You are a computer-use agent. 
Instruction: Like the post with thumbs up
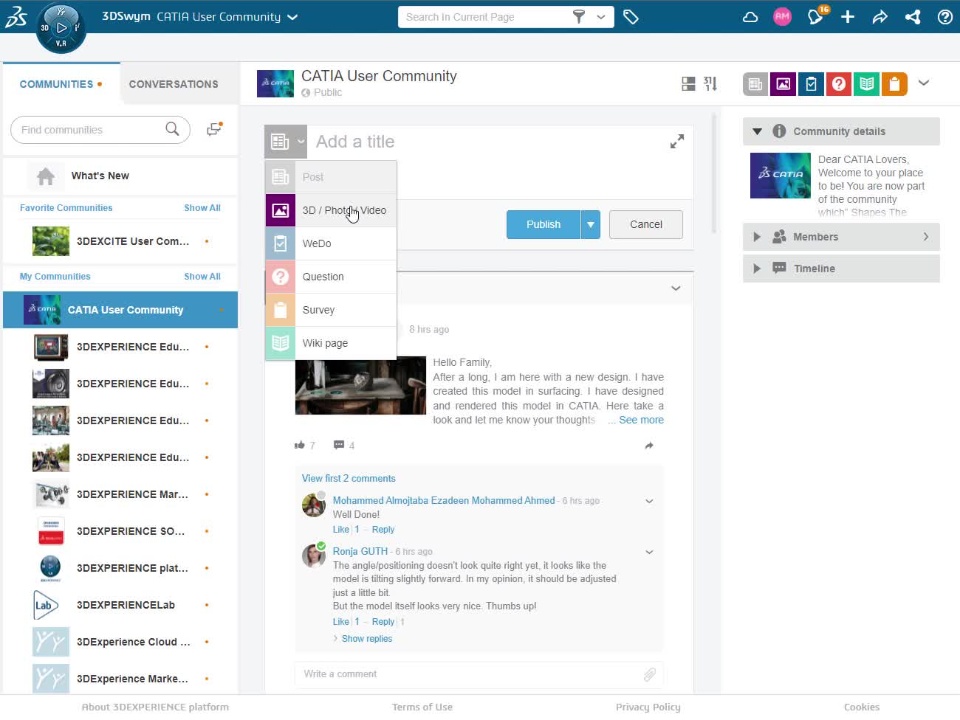(299, 445)
